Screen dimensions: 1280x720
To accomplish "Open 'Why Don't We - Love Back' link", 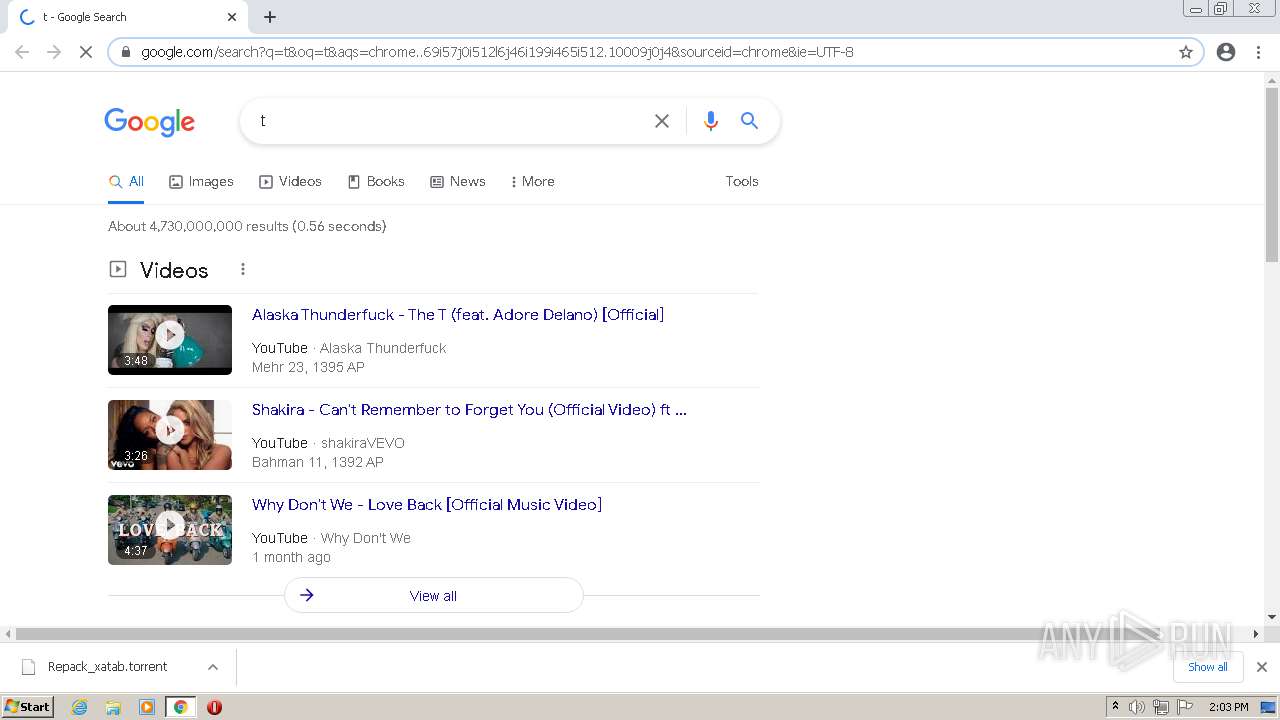I will (427, 505).
